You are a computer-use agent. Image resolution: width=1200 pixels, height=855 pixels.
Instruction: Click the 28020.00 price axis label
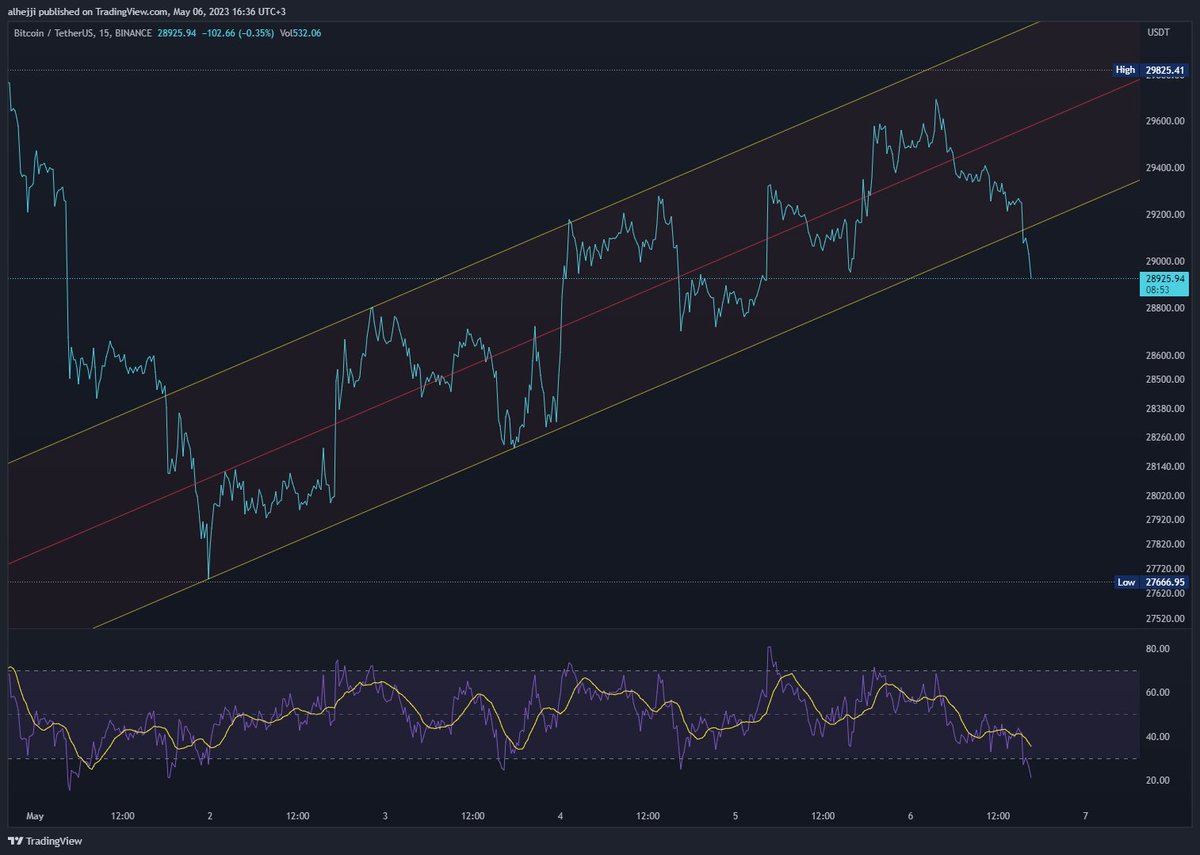pos(1165,496)
